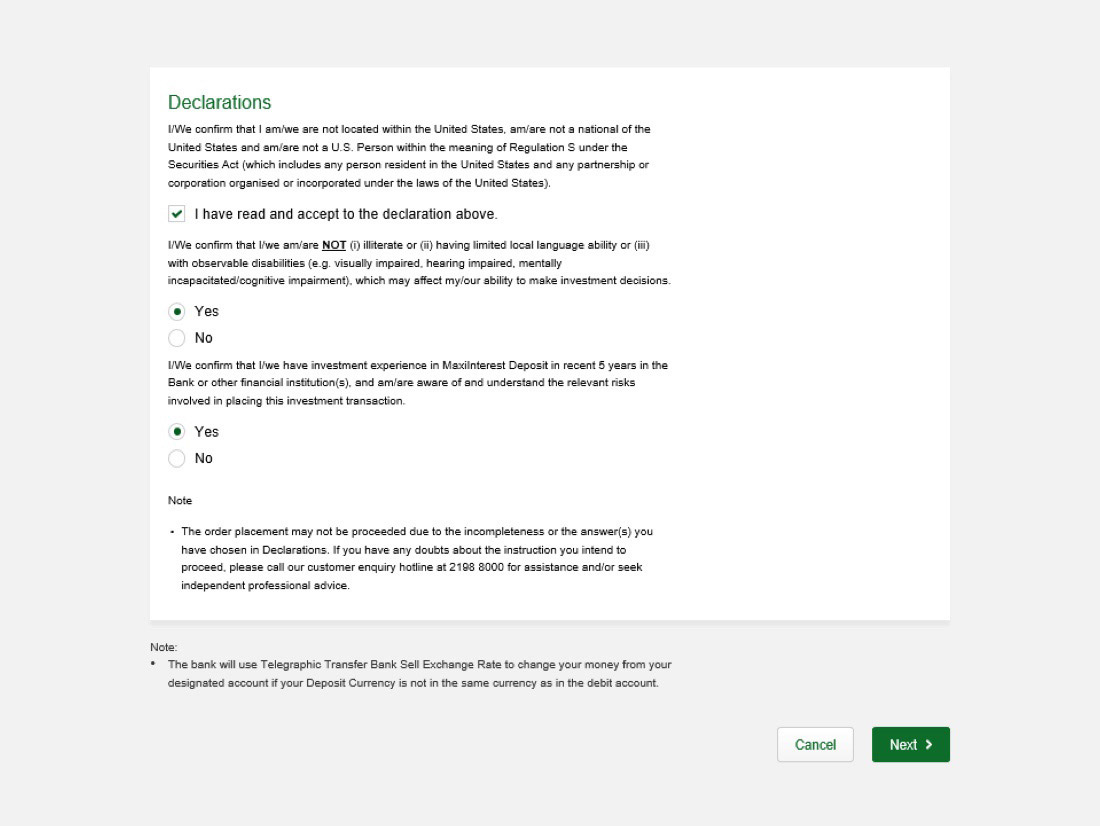Image resolution: width=1100 pixels, height=826 pixels.
Task: Click the Cancel button
Action: (x=815, y=745)
